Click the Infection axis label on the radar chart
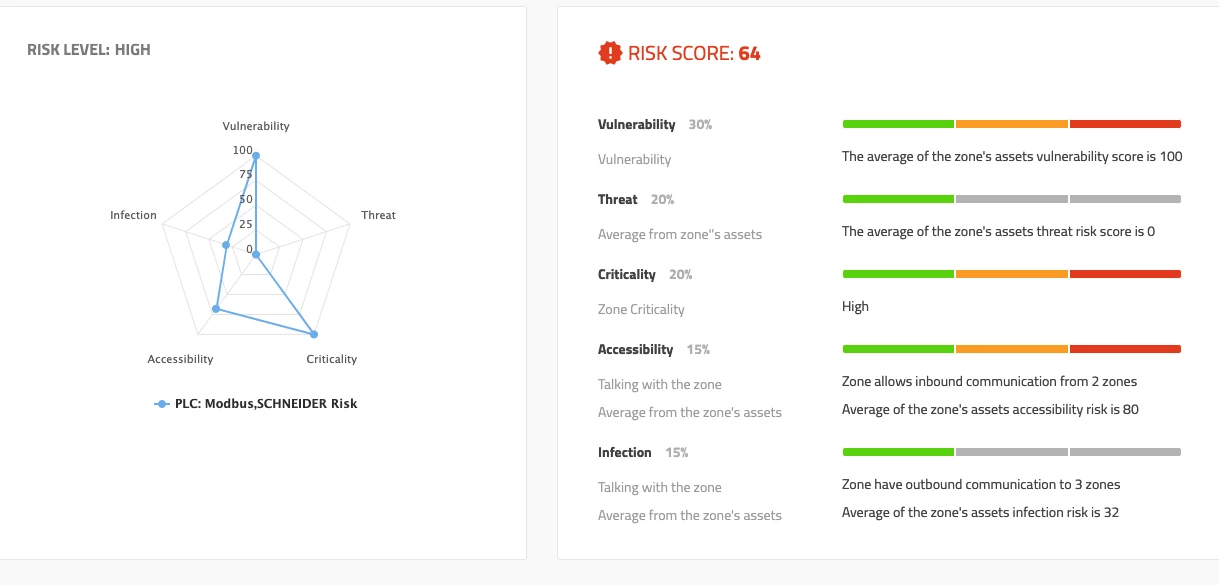 coord(133,215)
